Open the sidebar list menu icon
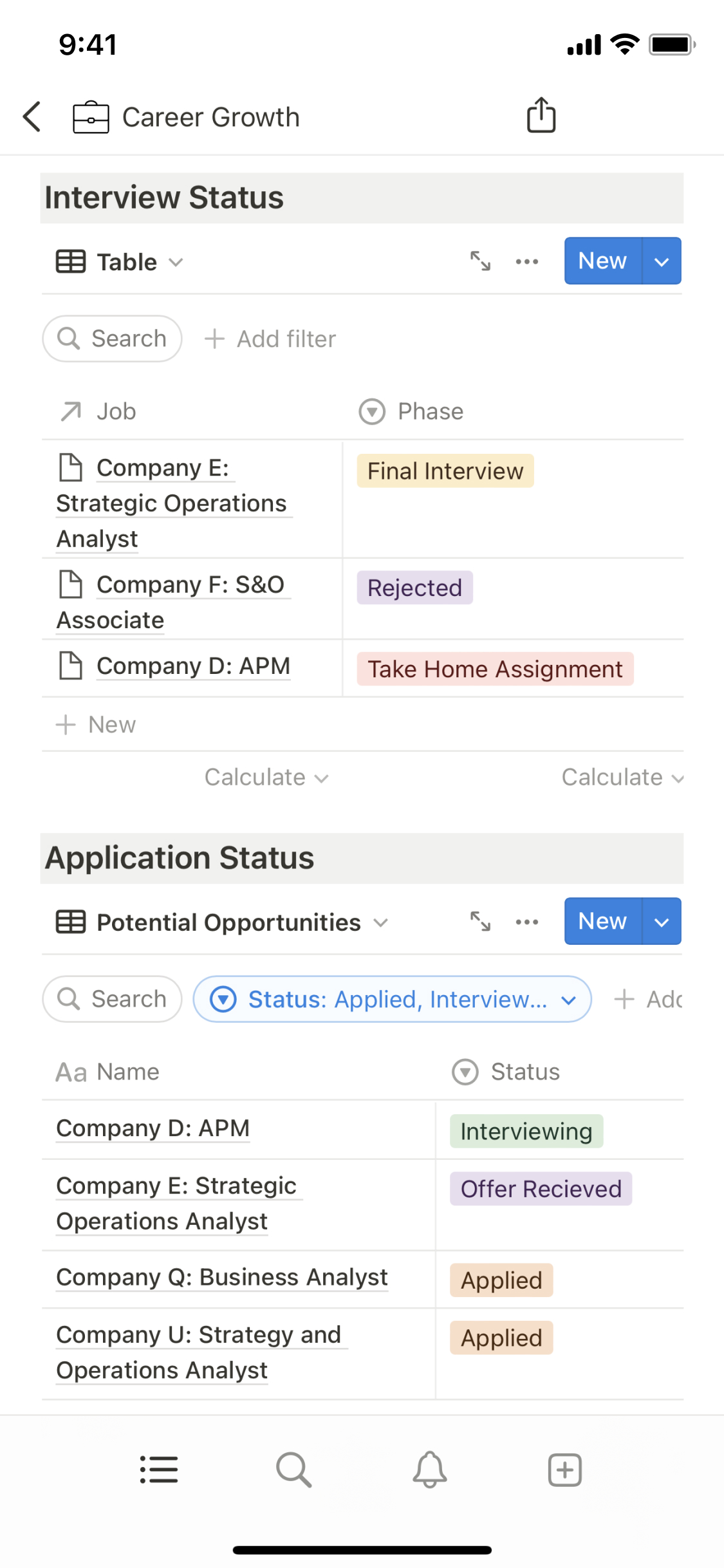The width and height of the screenshot is (724, 1568). click(159, 1470)
